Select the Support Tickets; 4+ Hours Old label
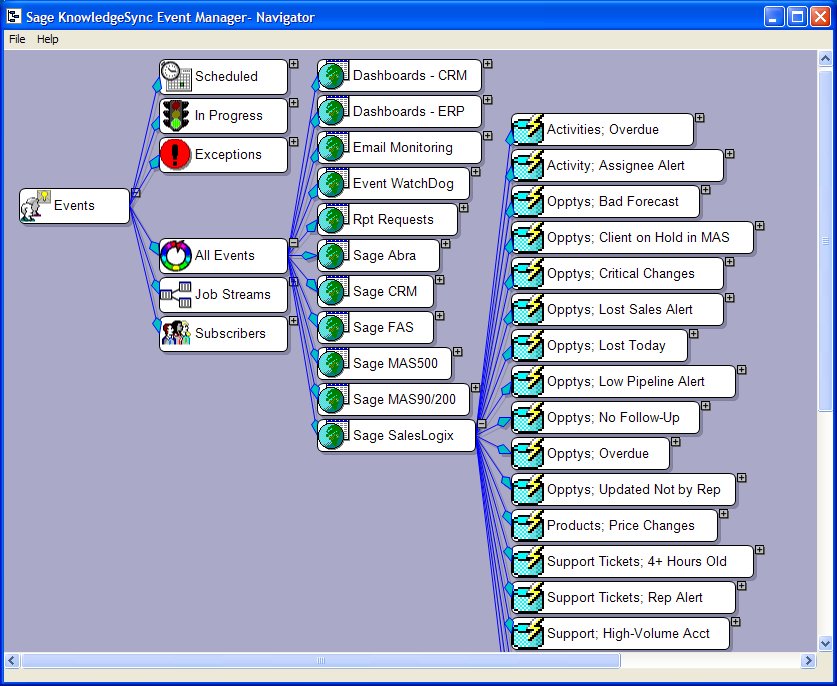The height and width of the screenshot is (686, 837). click(637, 562)
